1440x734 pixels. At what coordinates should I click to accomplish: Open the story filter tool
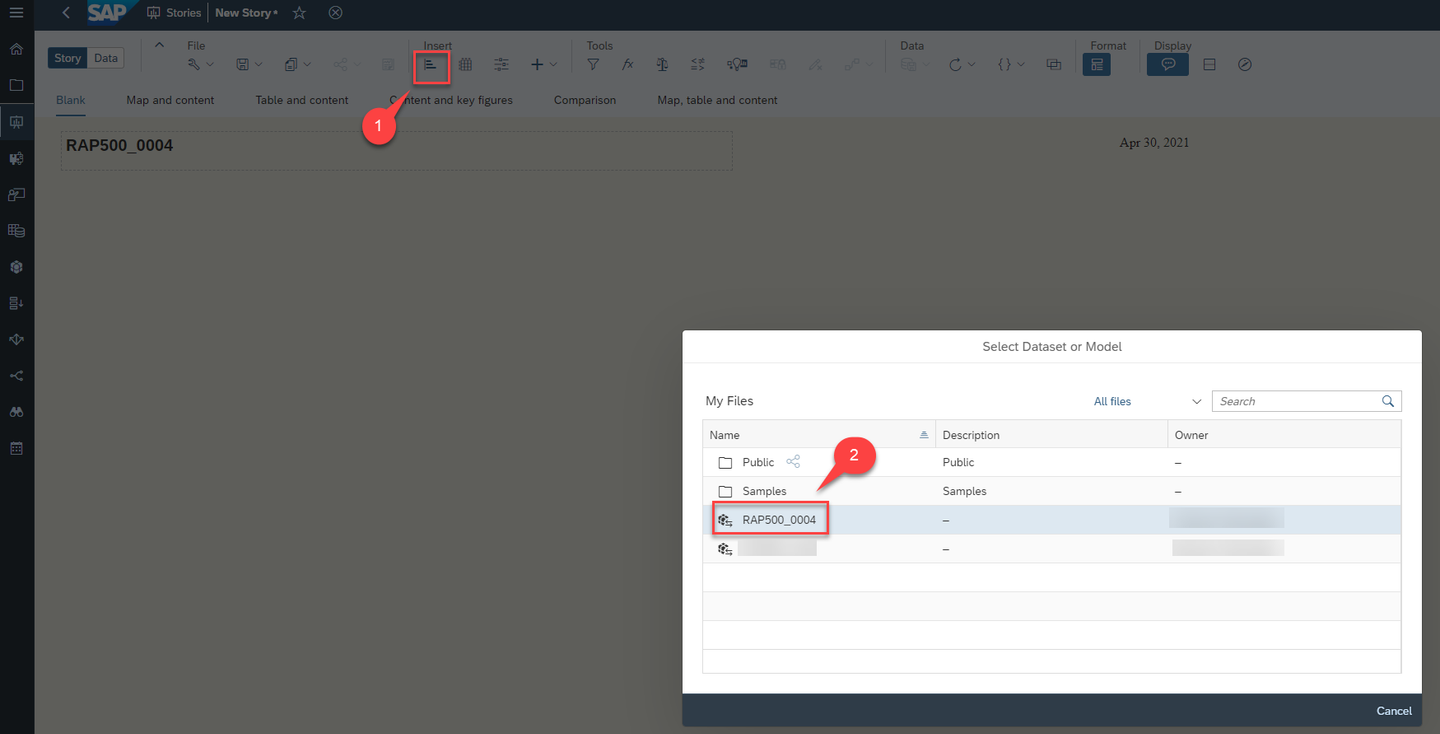click(593, 65)
